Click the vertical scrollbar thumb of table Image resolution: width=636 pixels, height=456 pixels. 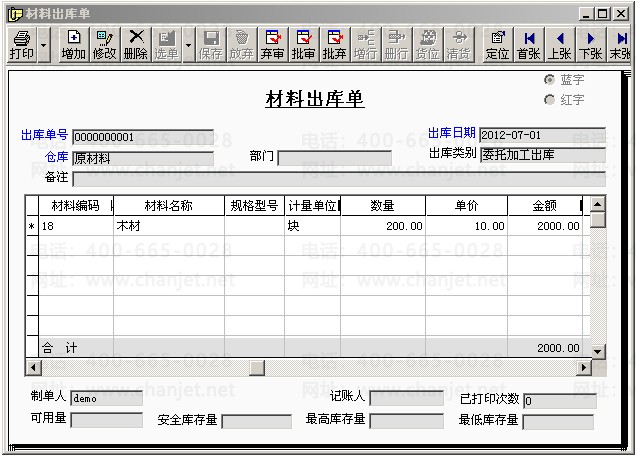click(x=598, y=219)
